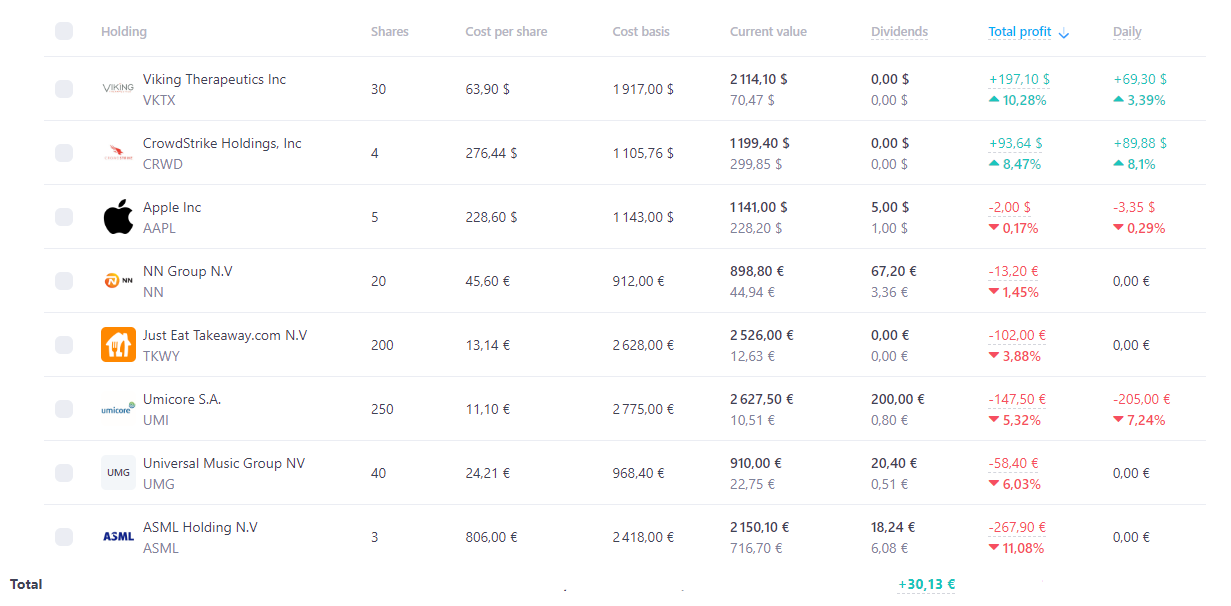Sort by the Shares column header

tap(390, 32)
